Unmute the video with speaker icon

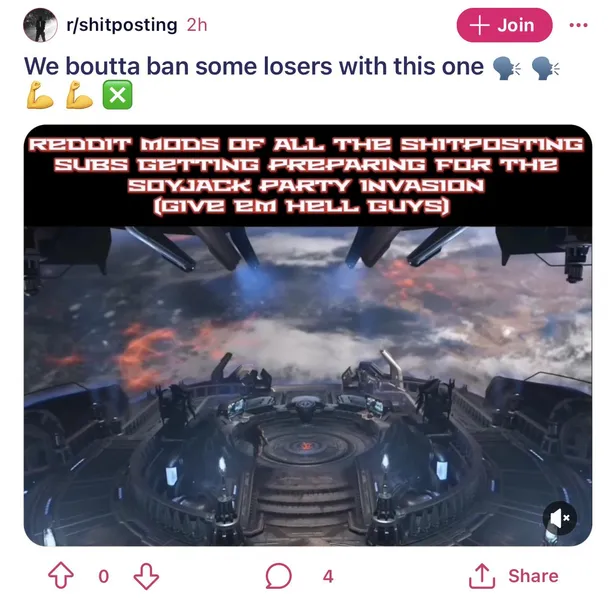pos(560,518)
